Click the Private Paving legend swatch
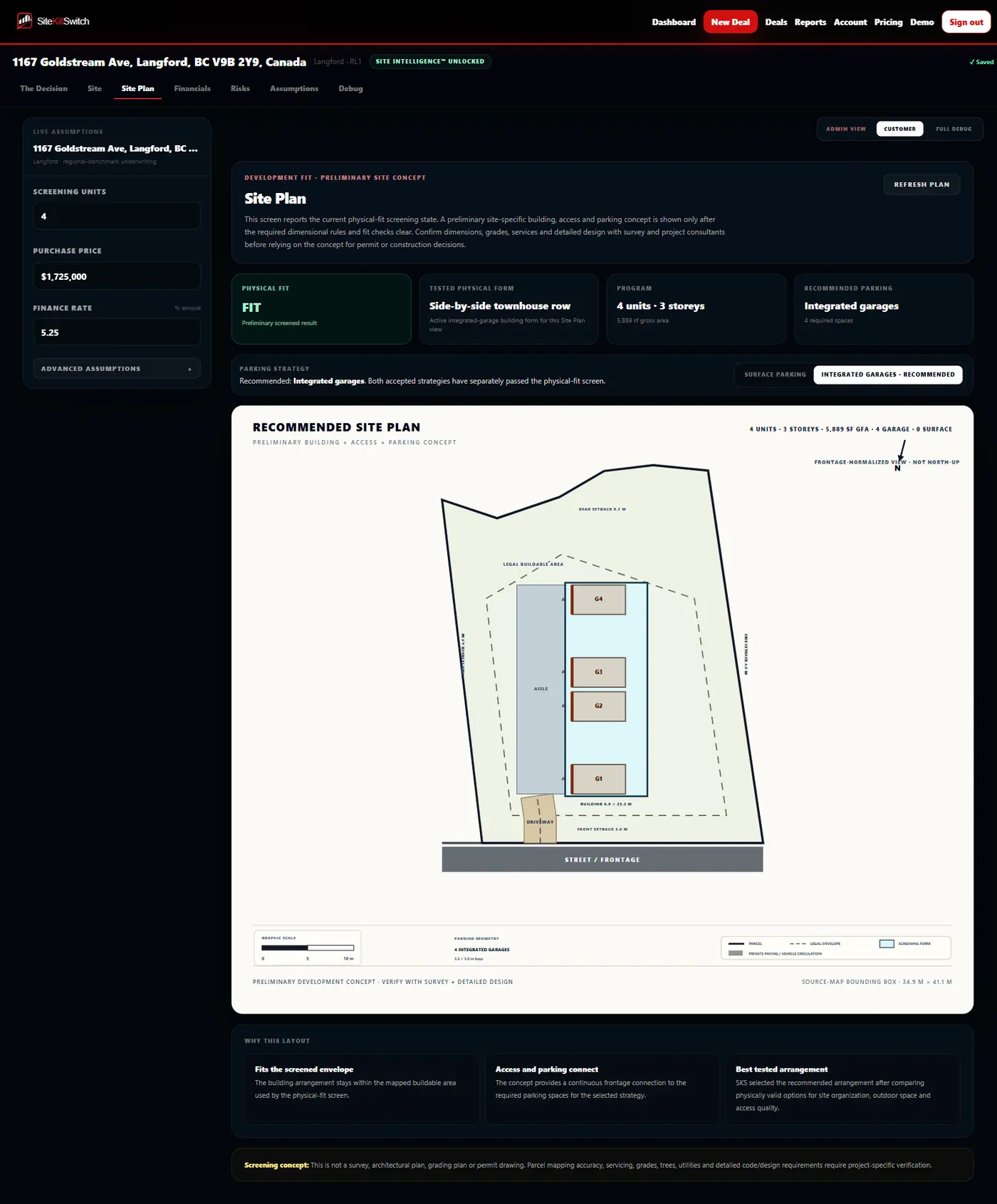 click(736, 953)
